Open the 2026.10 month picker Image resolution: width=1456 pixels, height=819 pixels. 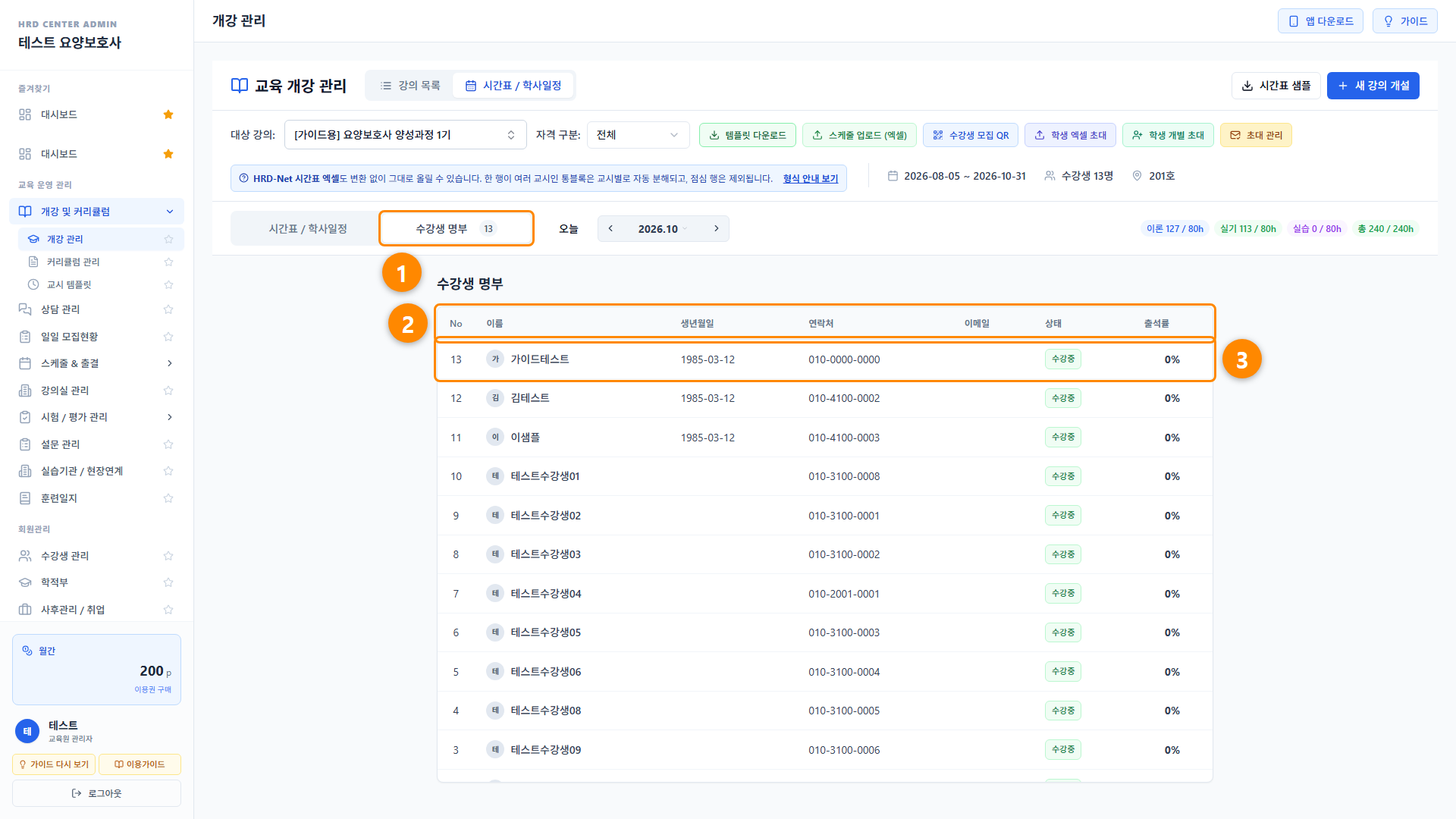(x=662, y=229)
